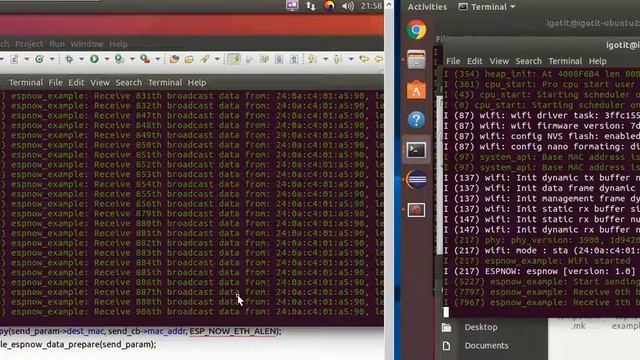Viewport: 640px width, 360px height.
Task: Click the open task folder icon with pencil
Action: click(189, 60)
